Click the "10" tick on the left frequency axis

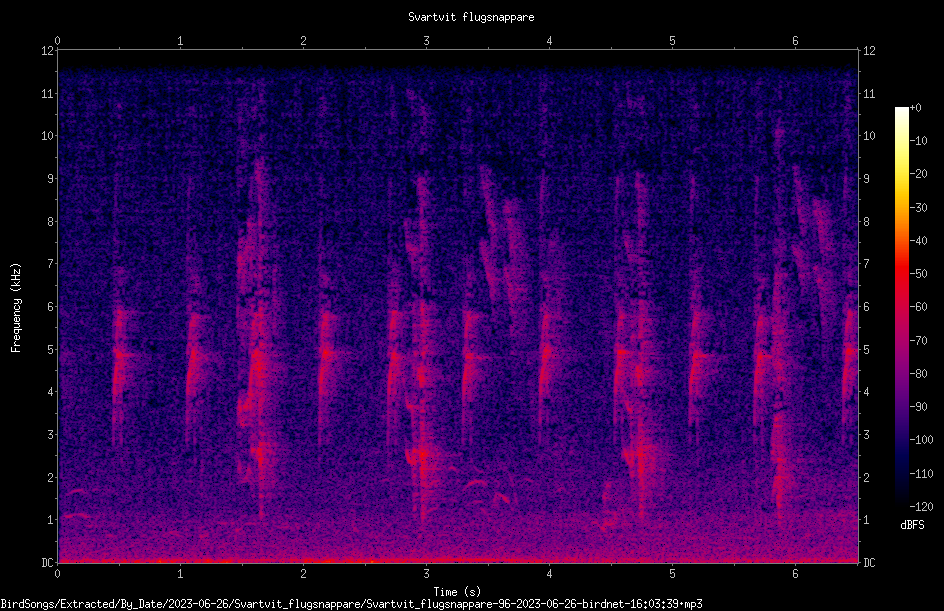coord(47,136)
